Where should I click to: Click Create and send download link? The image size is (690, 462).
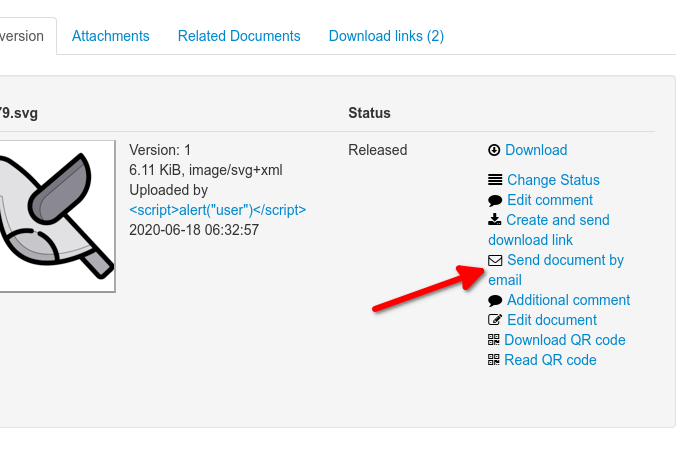pos(557,220)
